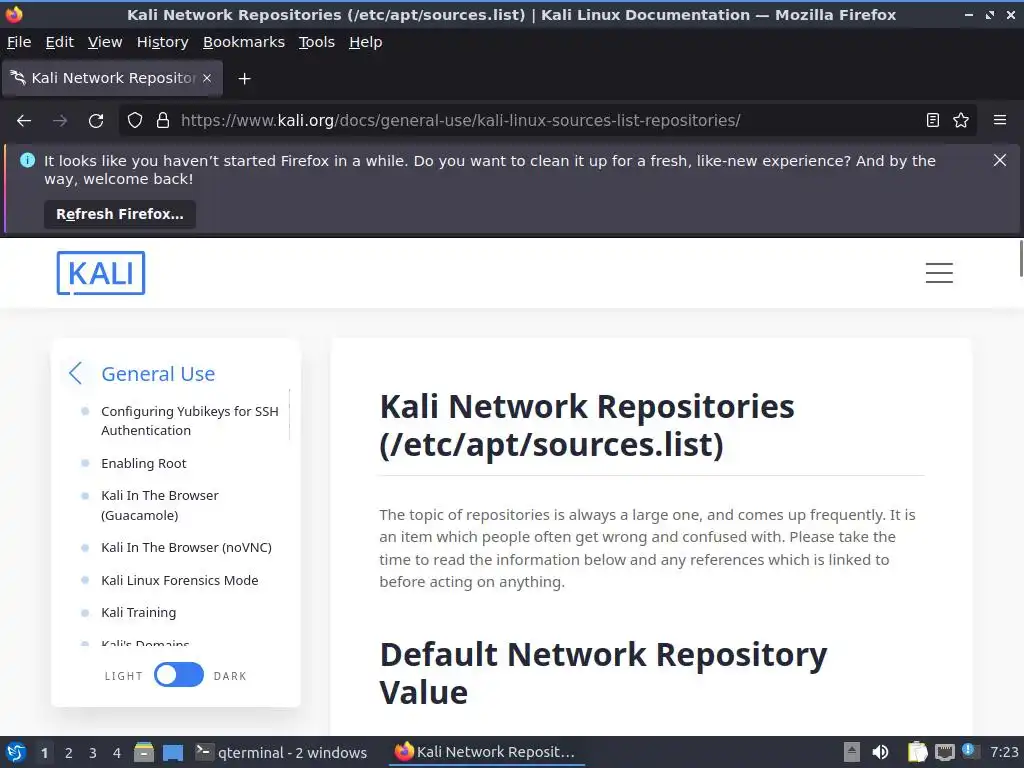Open the Edit menu
This screenshot has width=1024, height=768.
[x=59, y=42]
